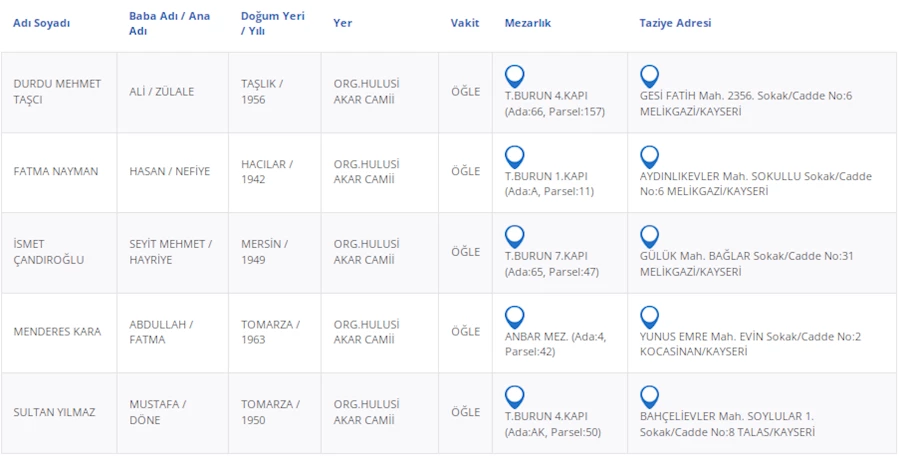Open map pin for YUNUS EMRE Mah. address
Image resolution: width=899 pixels, height=457 pixels.
(x=649, y=317)
